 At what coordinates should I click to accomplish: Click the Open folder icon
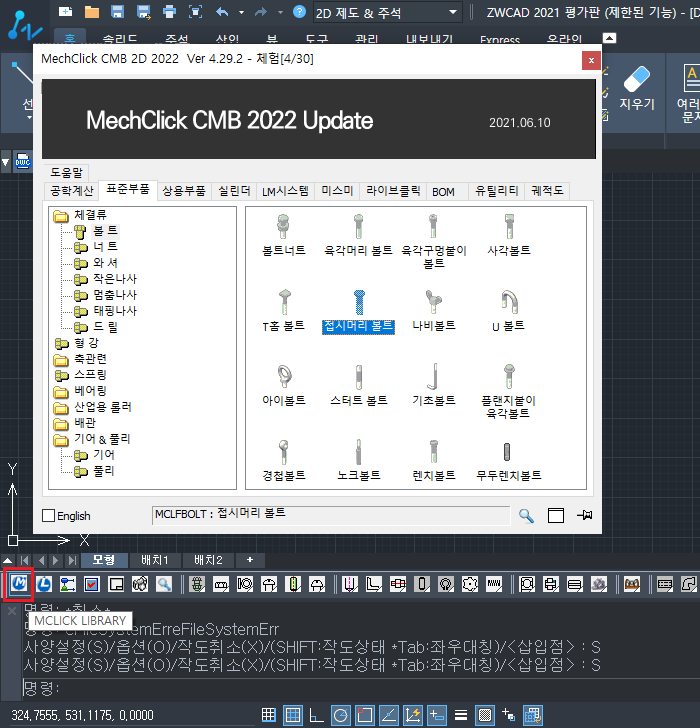[x=91, y=12]
